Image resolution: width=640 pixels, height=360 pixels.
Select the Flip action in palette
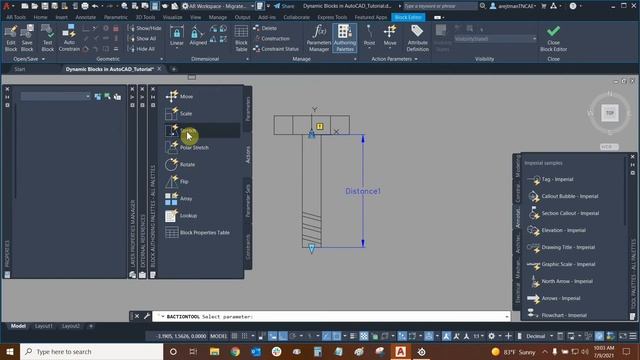177,181
